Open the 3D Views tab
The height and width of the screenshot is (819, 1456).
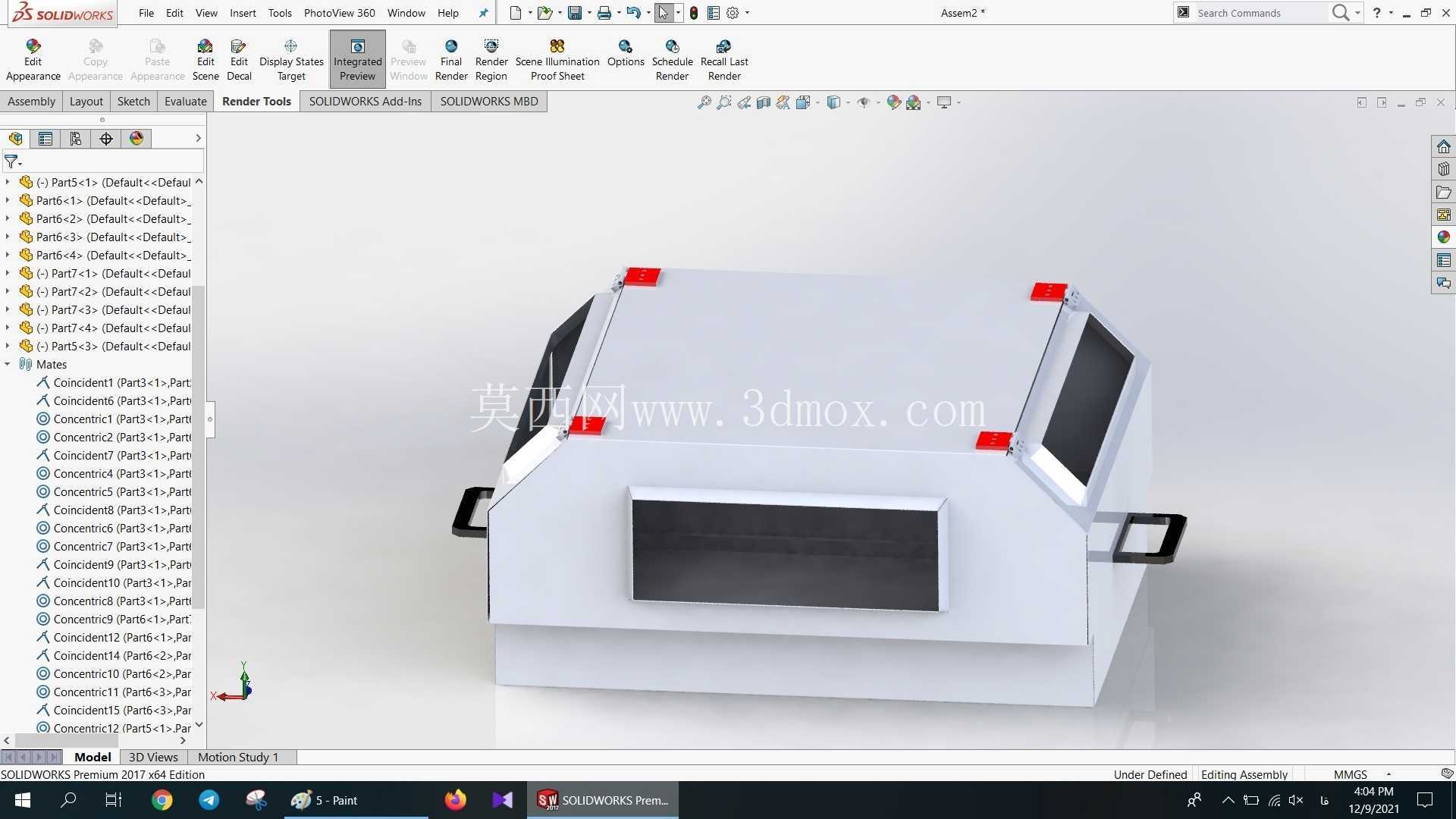pyautogui.click(x=153, y=757)
